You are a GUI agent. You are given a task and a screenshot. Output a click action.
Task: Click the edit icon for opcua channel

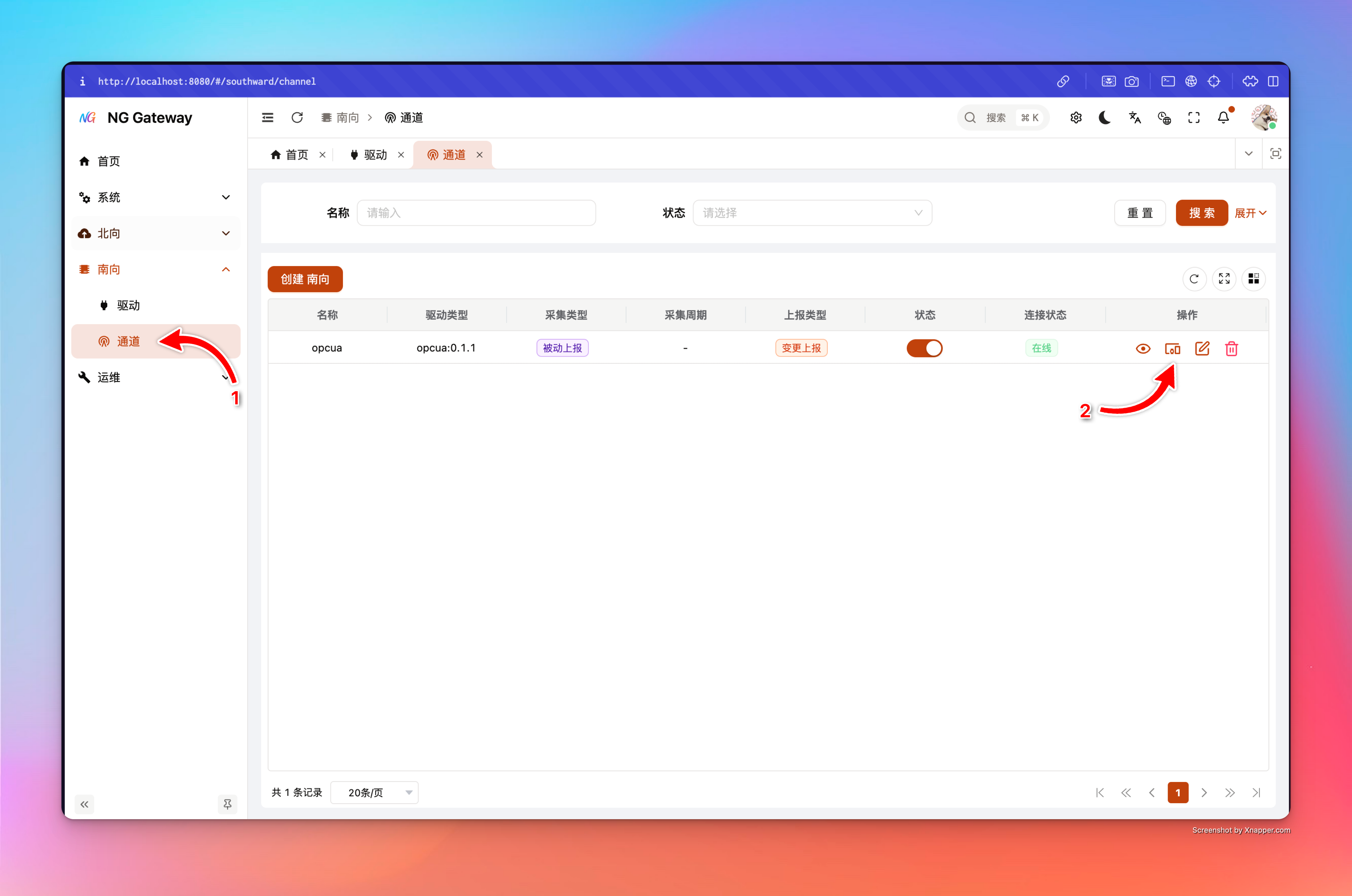pos(1202,348)
